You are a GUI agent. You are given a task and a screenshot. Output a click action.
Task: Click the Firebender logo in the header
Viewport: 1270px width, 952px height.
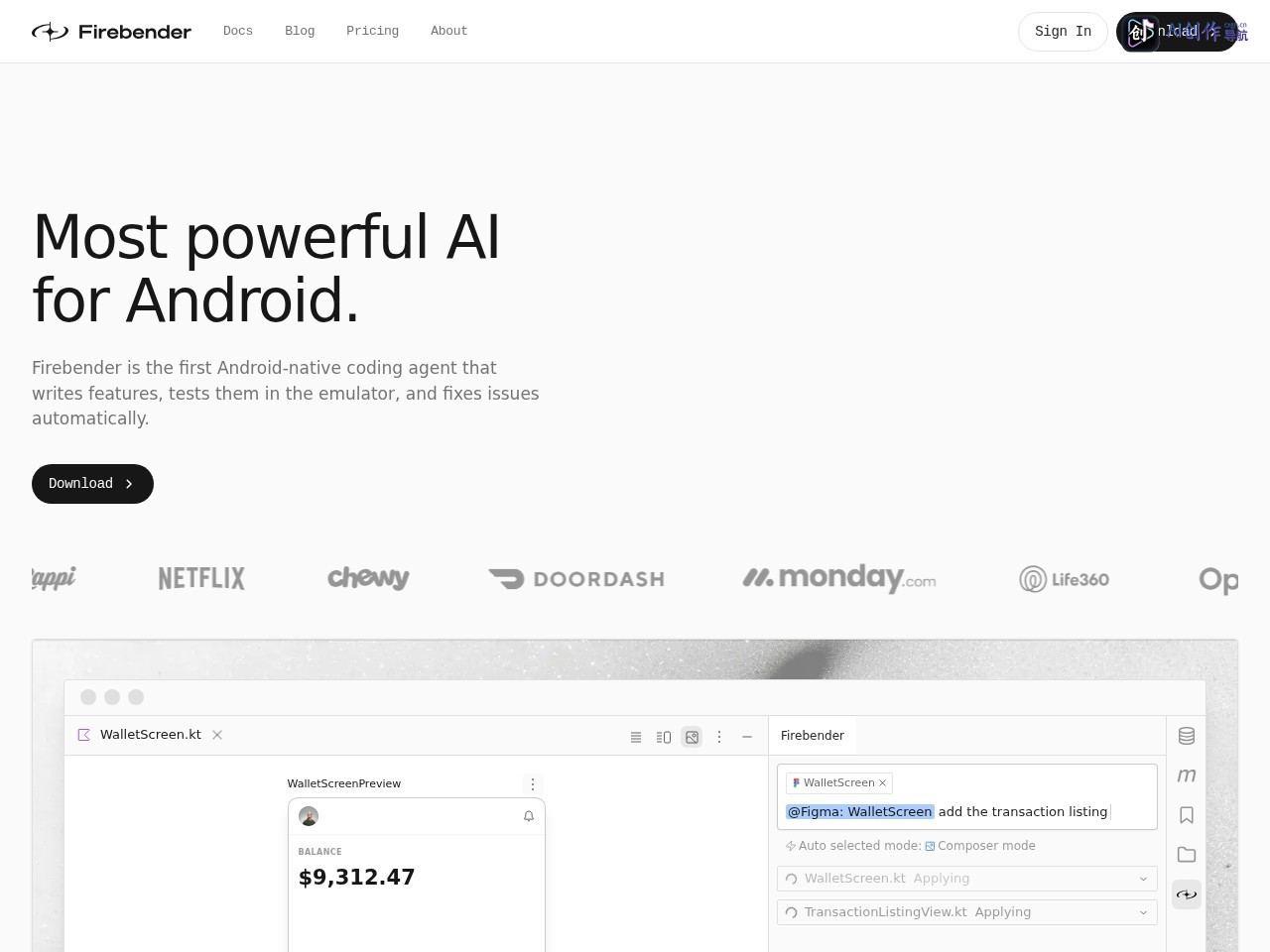[111, 32]
